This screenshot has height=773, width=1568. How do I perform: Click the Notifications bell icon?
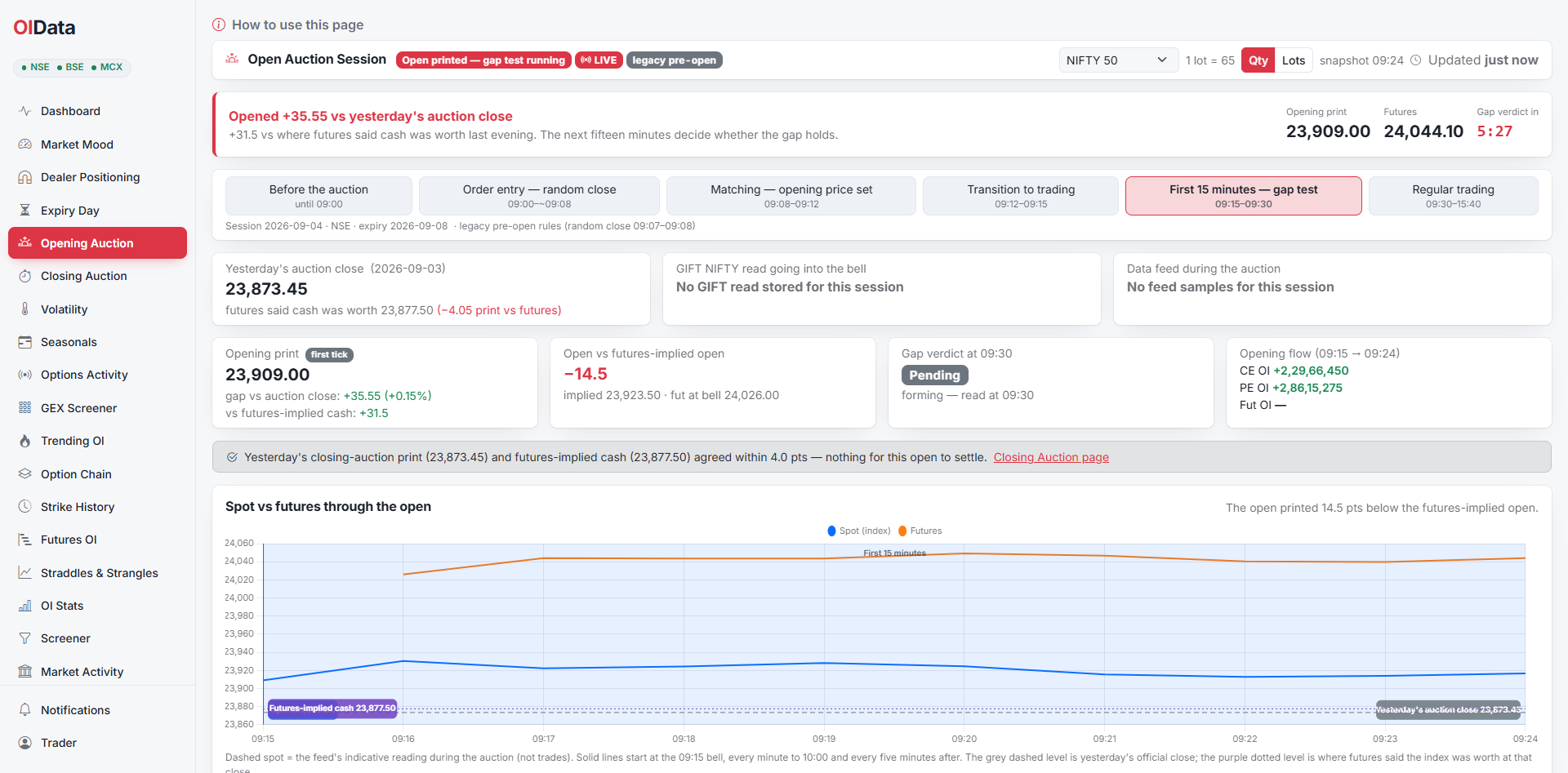(x=24, y=710)
